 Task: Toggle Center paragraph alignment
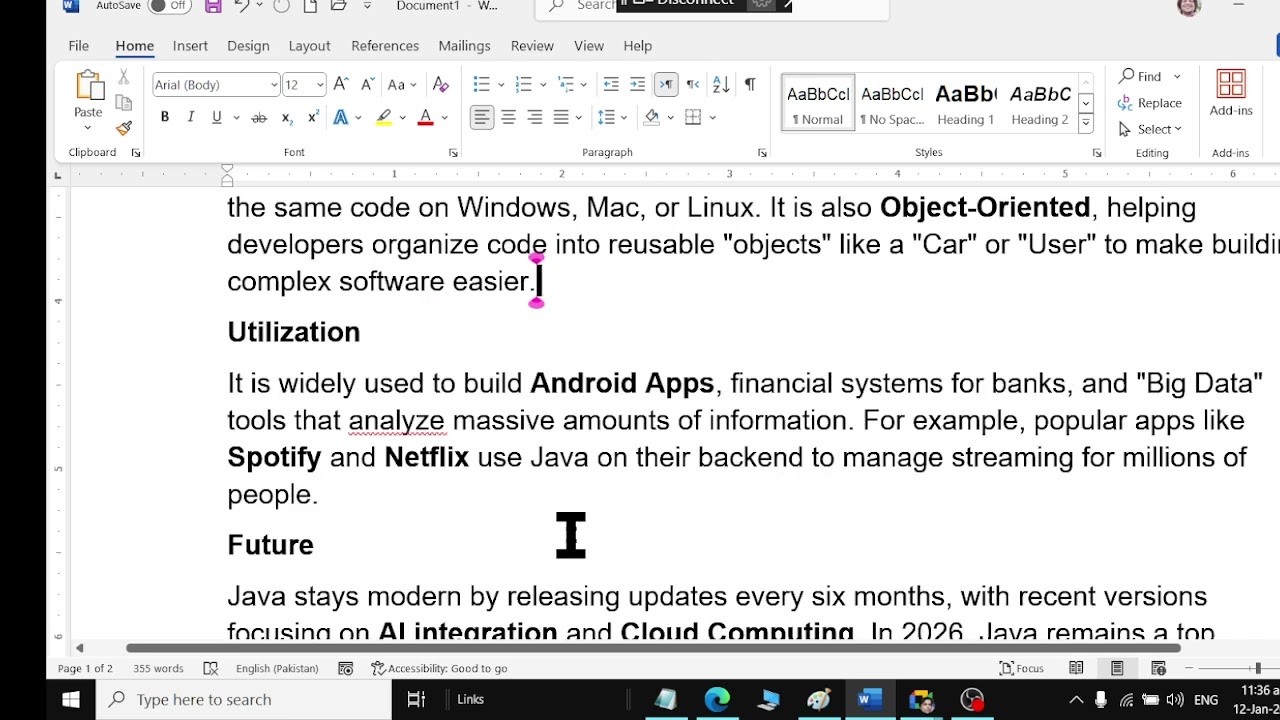508,118
